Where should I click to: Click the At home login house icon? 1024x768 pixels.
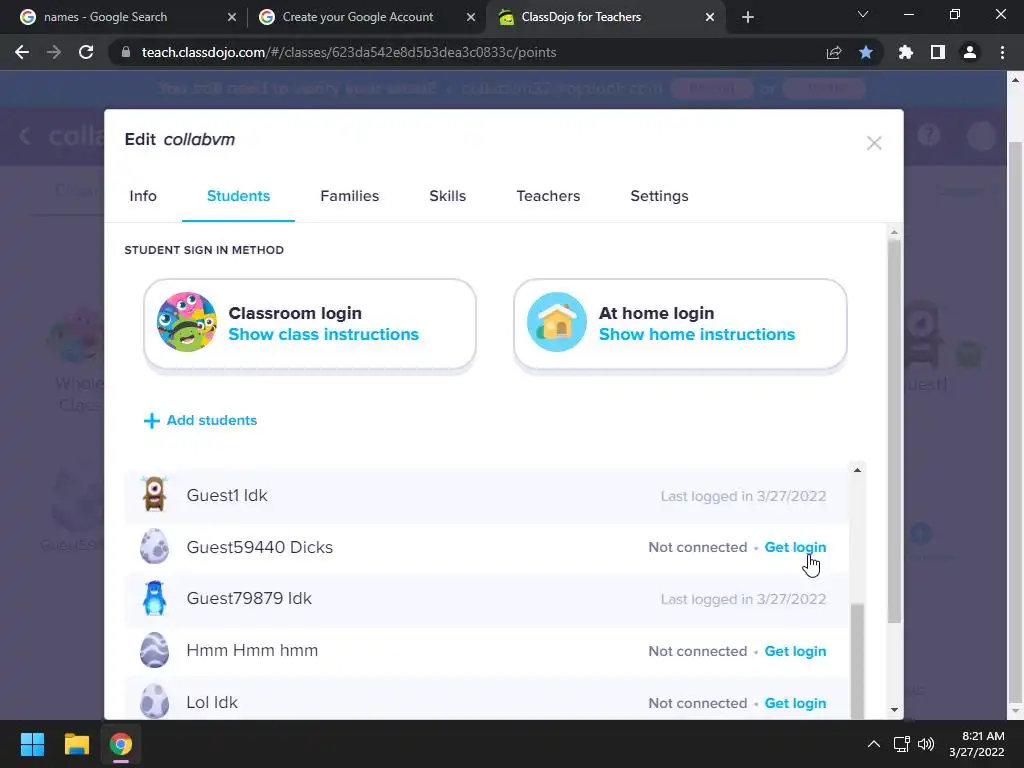[557, 322]
